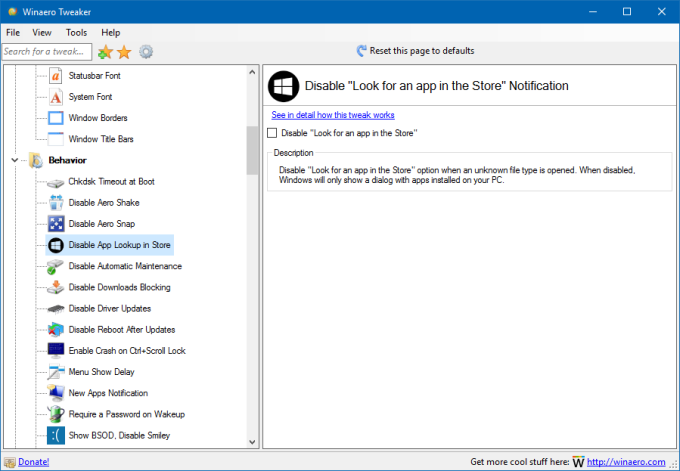This screenshot has height=471, width=680.
Task: Open the "See in detail how this tweak works" link
Action: (x=332, y=115)
